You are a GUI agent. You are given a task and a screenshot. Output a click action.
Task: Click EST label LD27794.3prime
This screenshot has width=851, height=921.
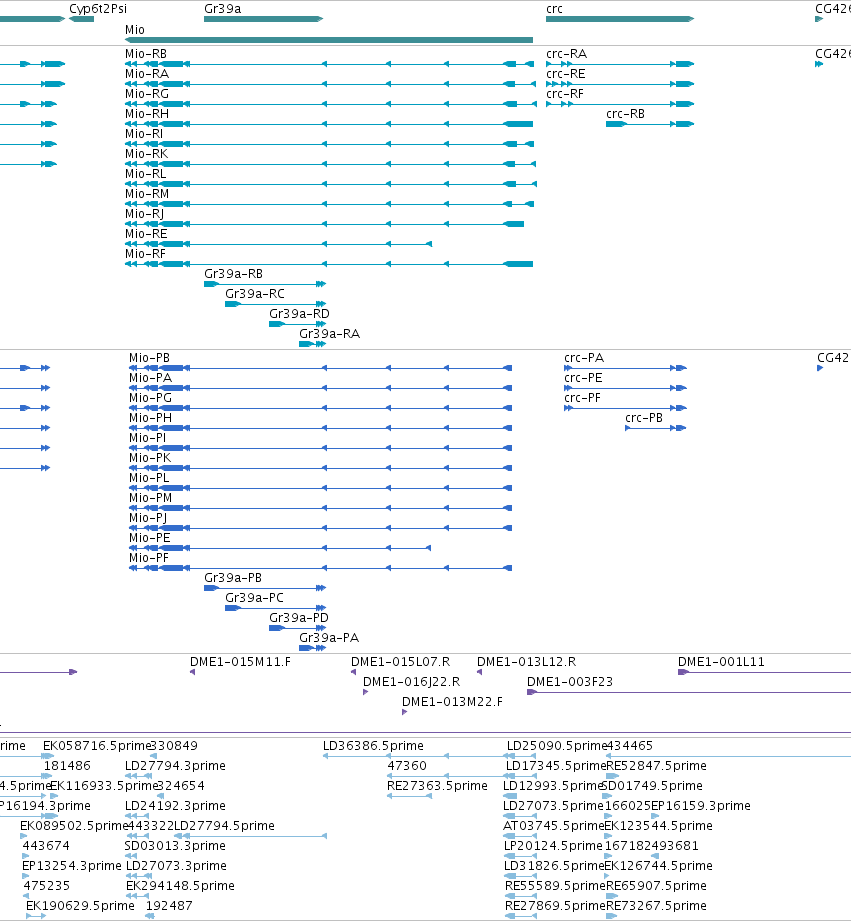point(175,766)
